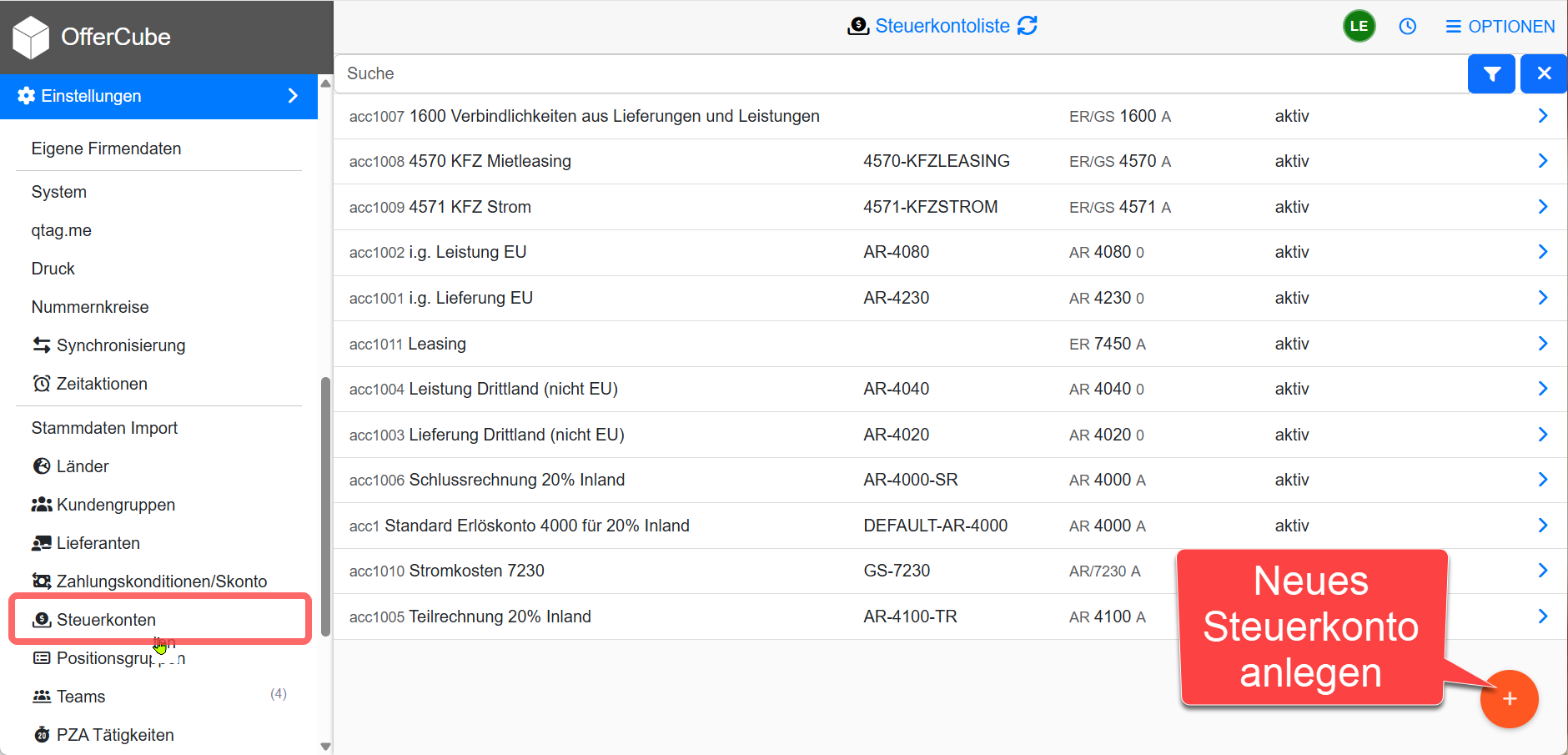1568x755 pixels.
Task: Open the Schlussrechnung 20% Inland row chevron
Action: [1543, 480]
